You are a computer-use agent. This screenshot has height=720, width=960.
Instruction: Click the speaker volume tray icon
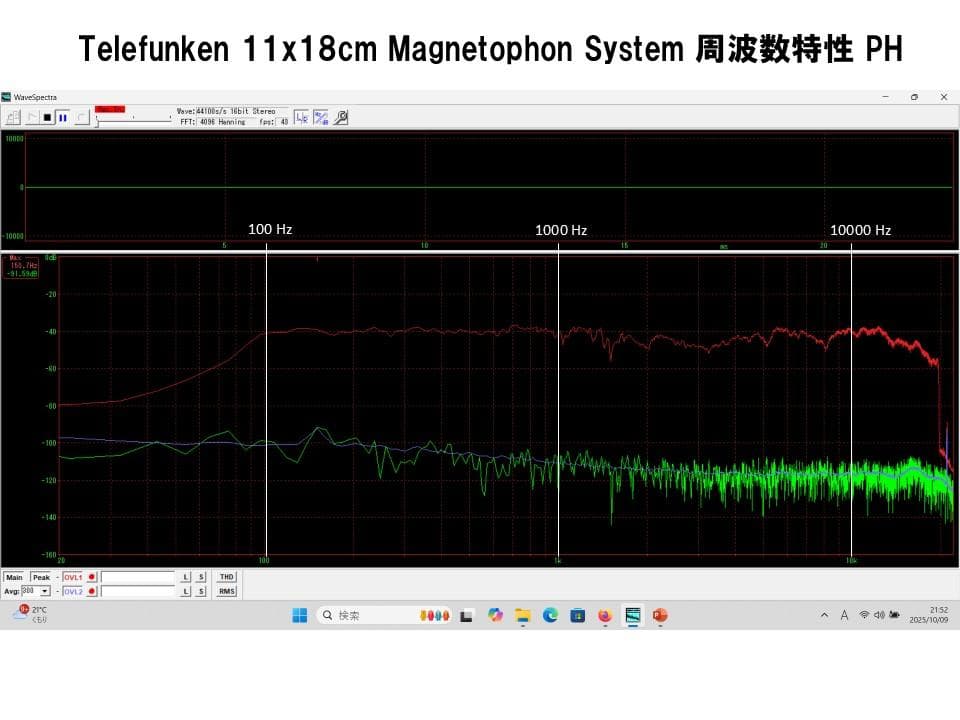[879, 615]
